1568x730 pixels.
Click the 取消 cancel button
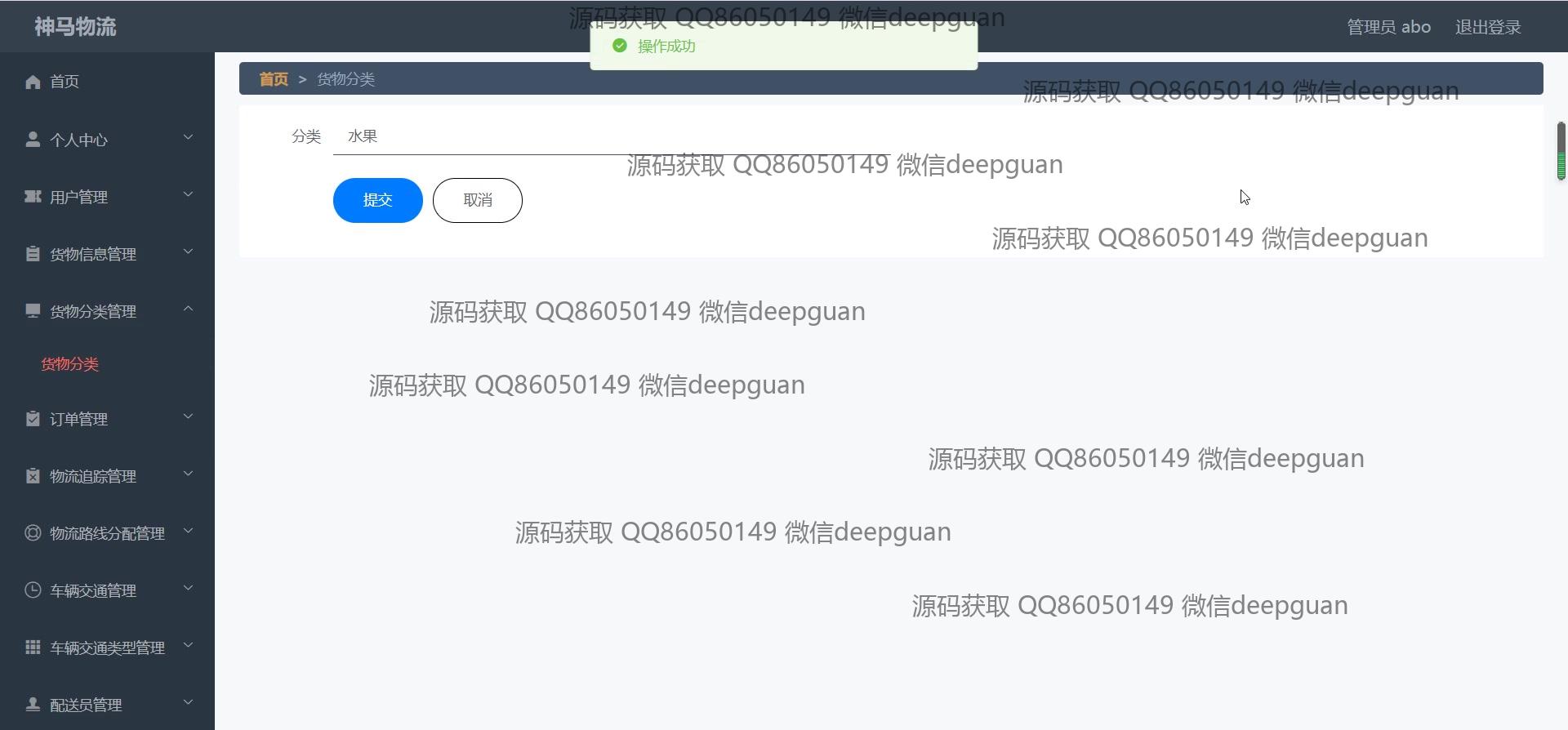pos(478,200)
